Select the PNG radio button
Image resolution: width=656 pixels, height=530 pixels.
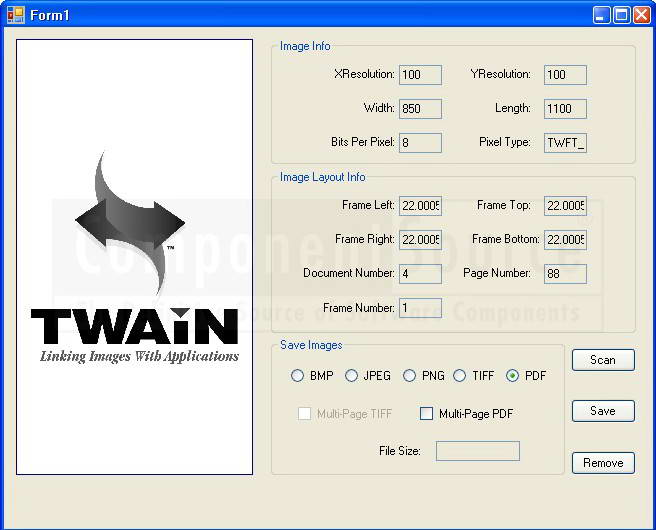point(409,376)
